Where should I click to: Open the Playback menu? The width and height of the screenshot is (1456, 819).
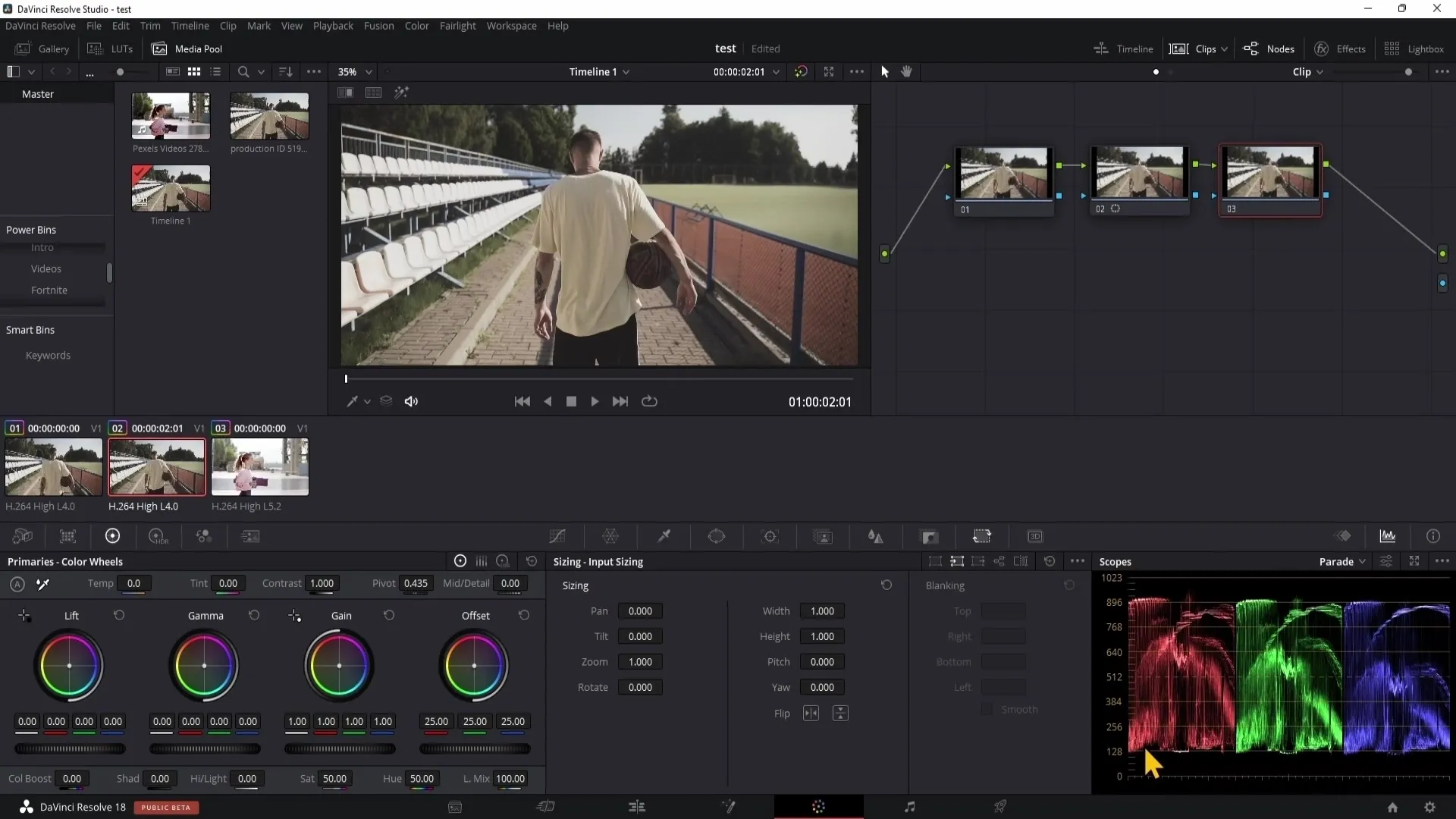[x=333, y=26]
